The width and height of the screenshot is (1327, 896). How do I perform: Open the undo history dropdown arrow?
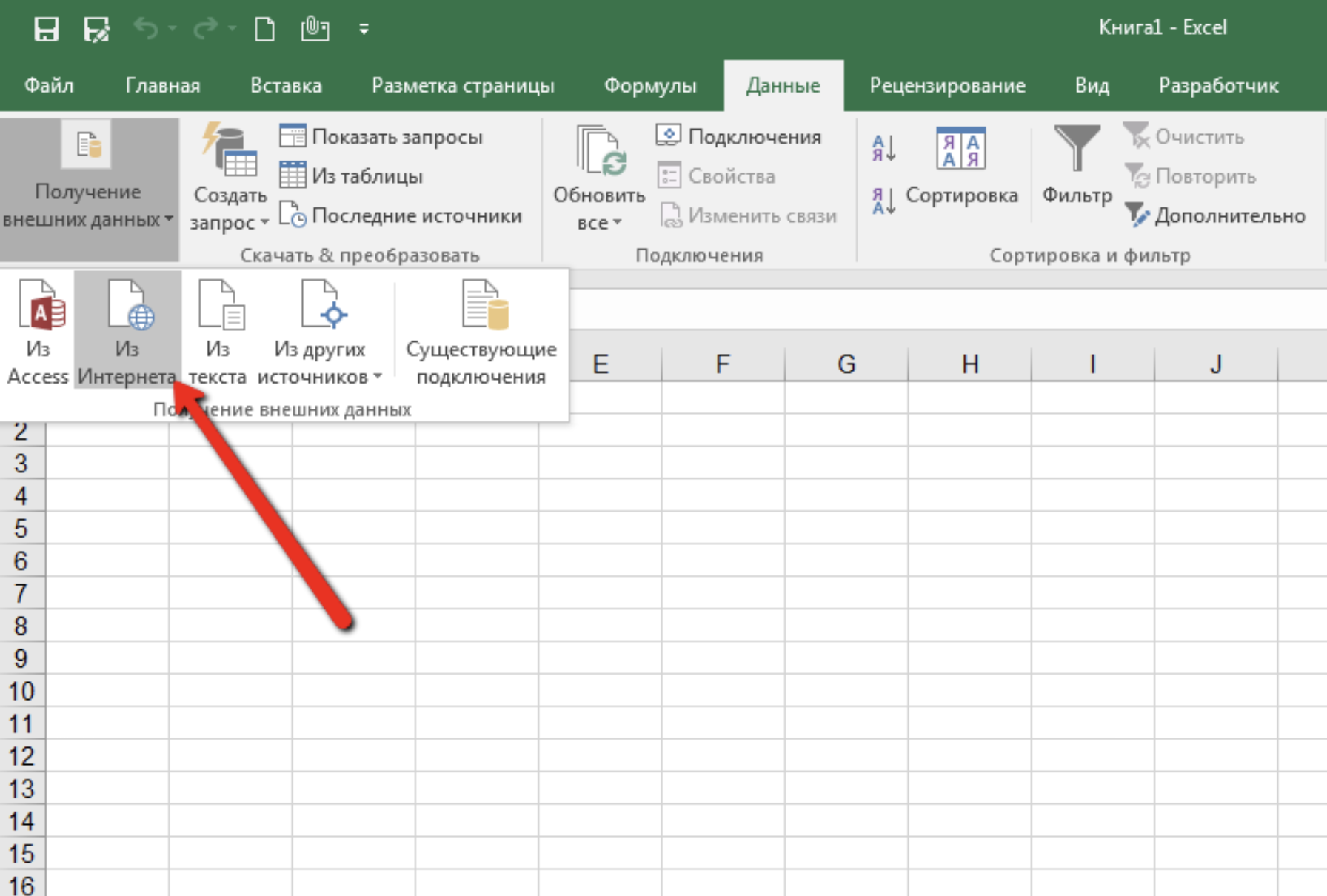(173, 29)
